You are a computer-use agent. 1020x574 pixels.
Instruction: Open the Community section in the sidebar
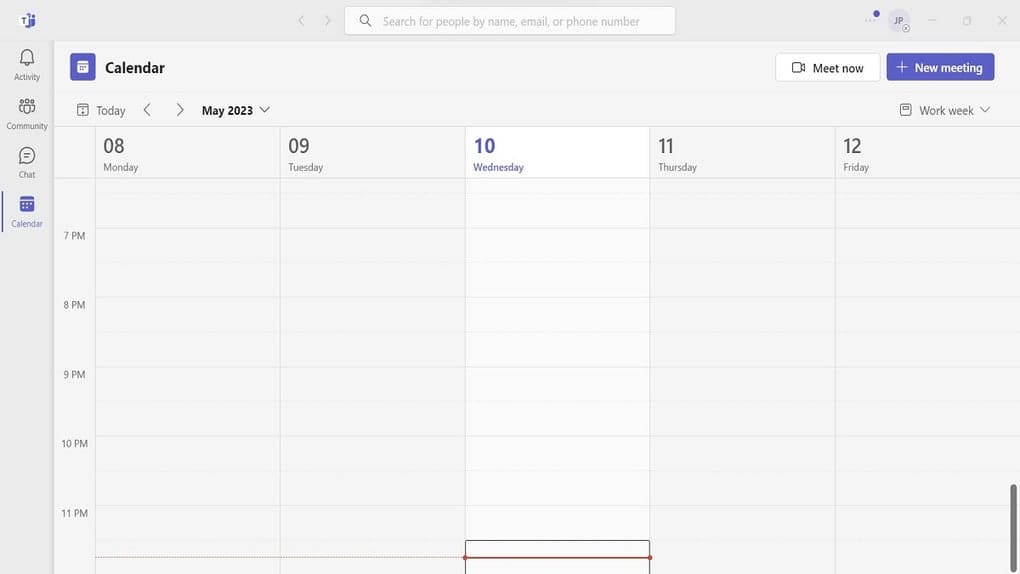(x=27, y=114)
